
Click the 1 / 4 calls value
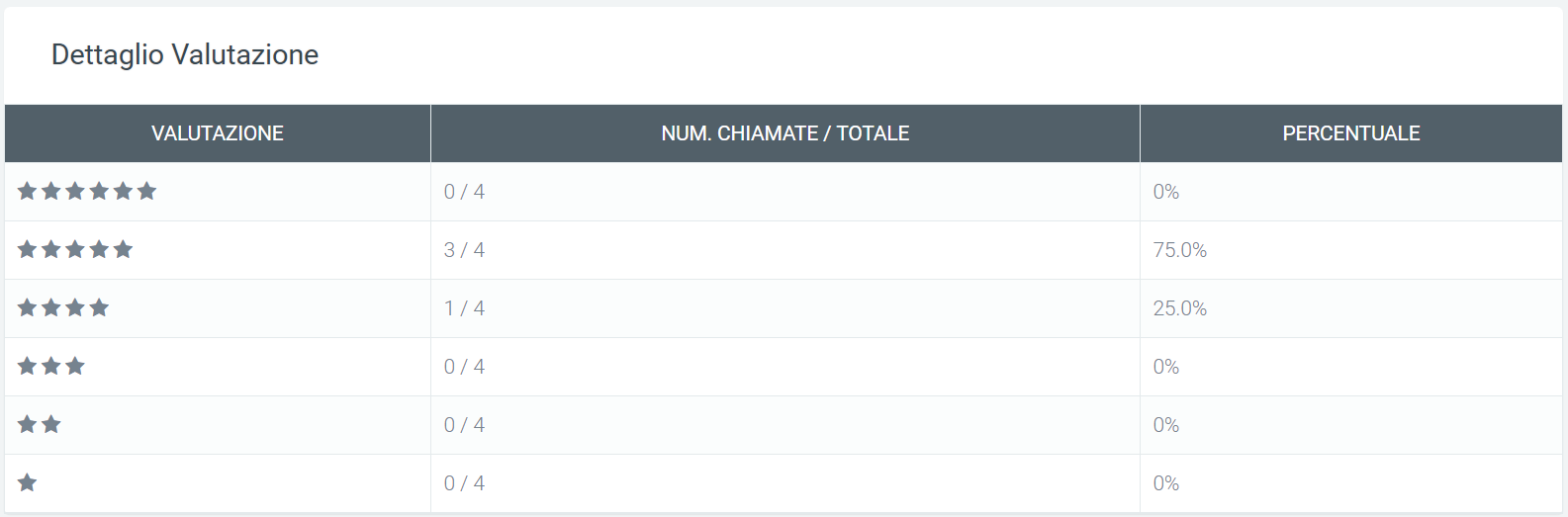click(x=464, y=308)
